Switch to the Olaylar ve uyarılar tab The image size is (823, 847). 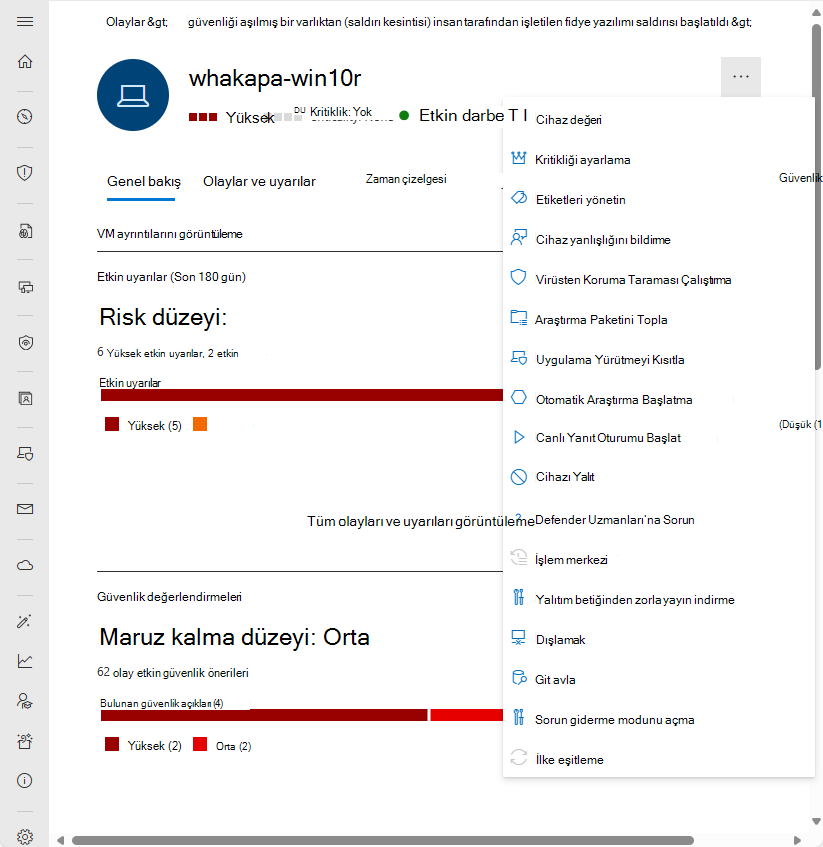263,183
